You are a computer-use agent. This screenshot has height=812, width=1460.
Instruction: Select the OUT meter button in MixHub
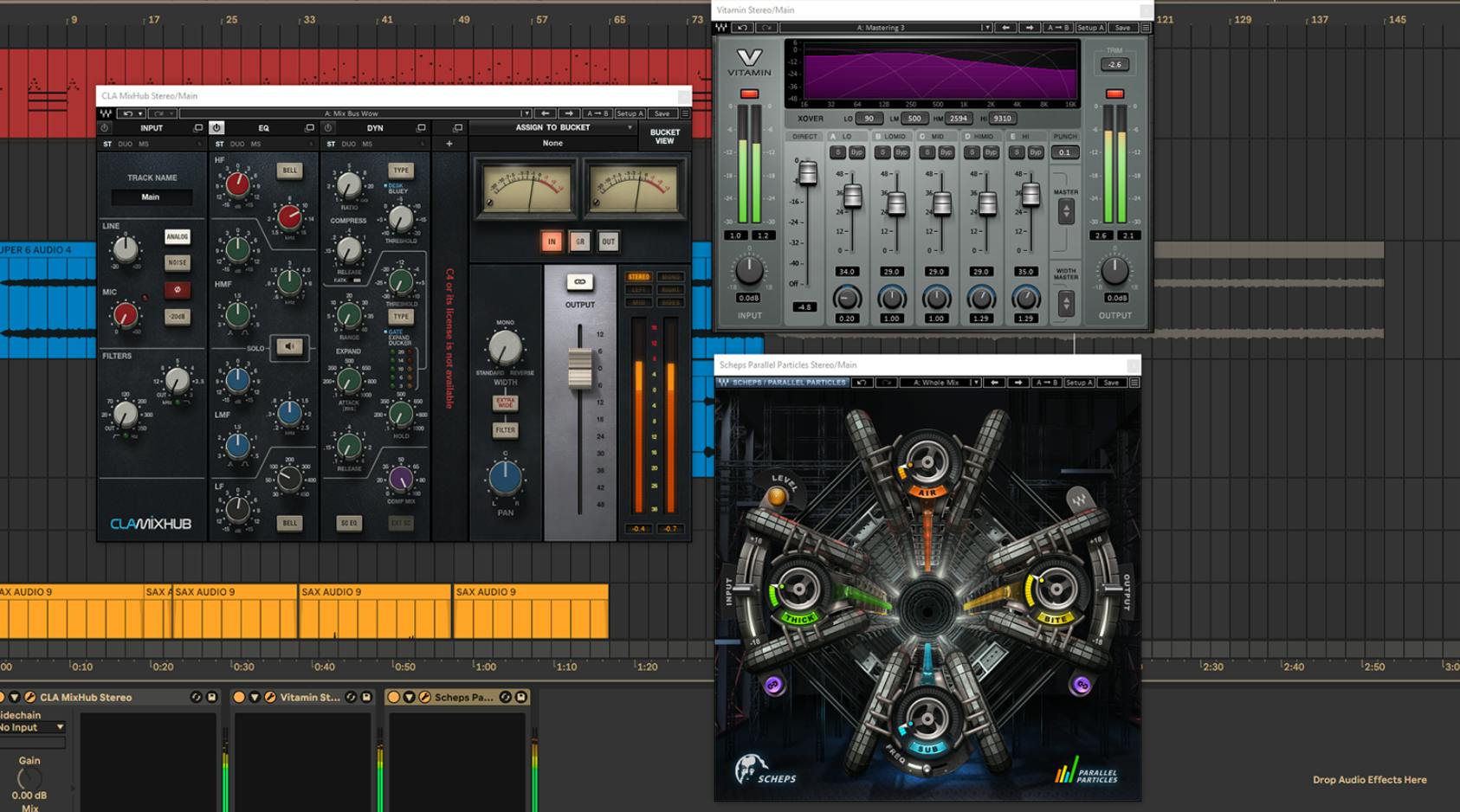tap(608, 242)
